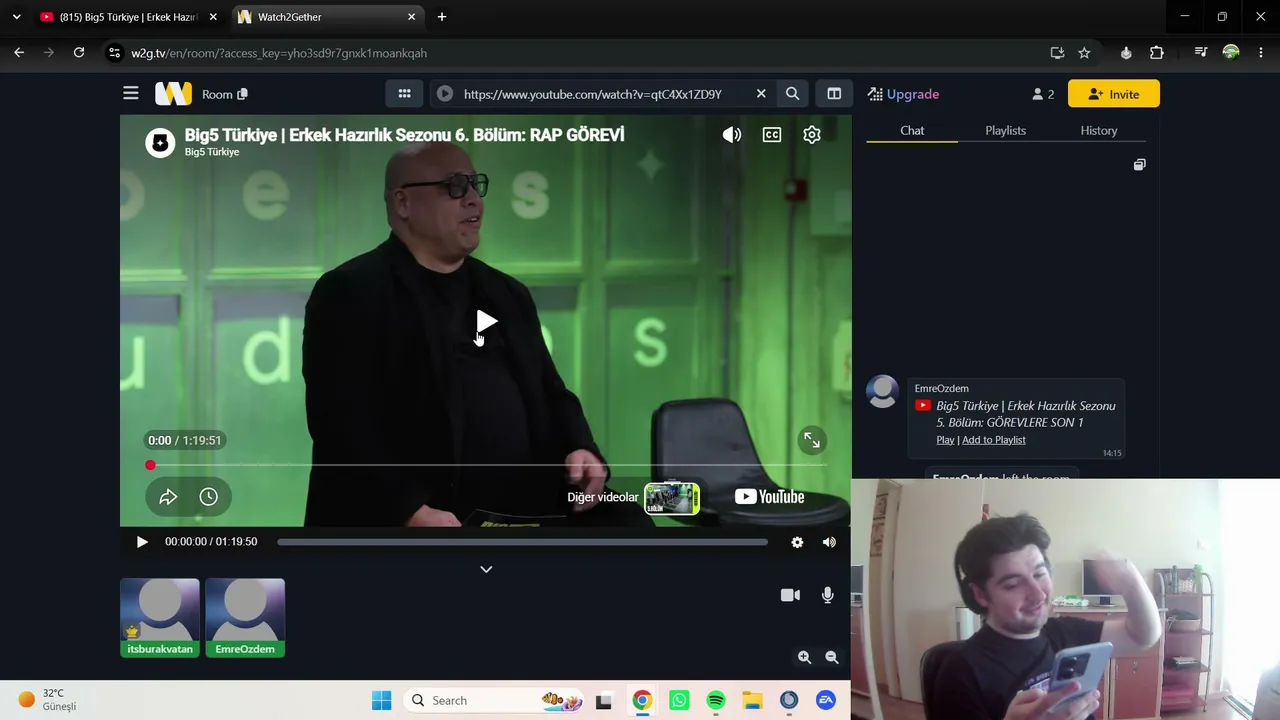1280x720 pixels.
Task: Open the apps grid selector
Action: coord(404,94)
